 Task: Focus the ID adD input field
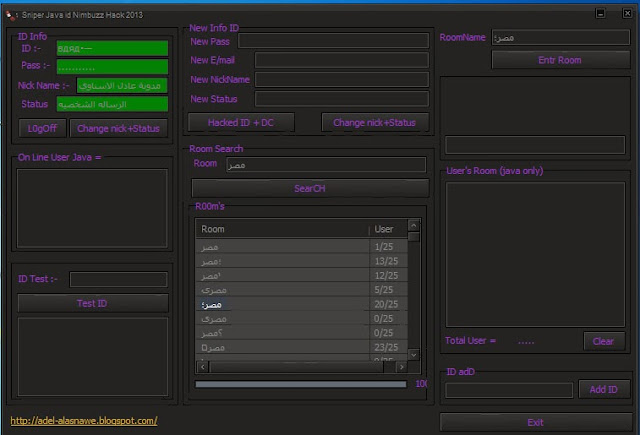[x=509, y=390]
